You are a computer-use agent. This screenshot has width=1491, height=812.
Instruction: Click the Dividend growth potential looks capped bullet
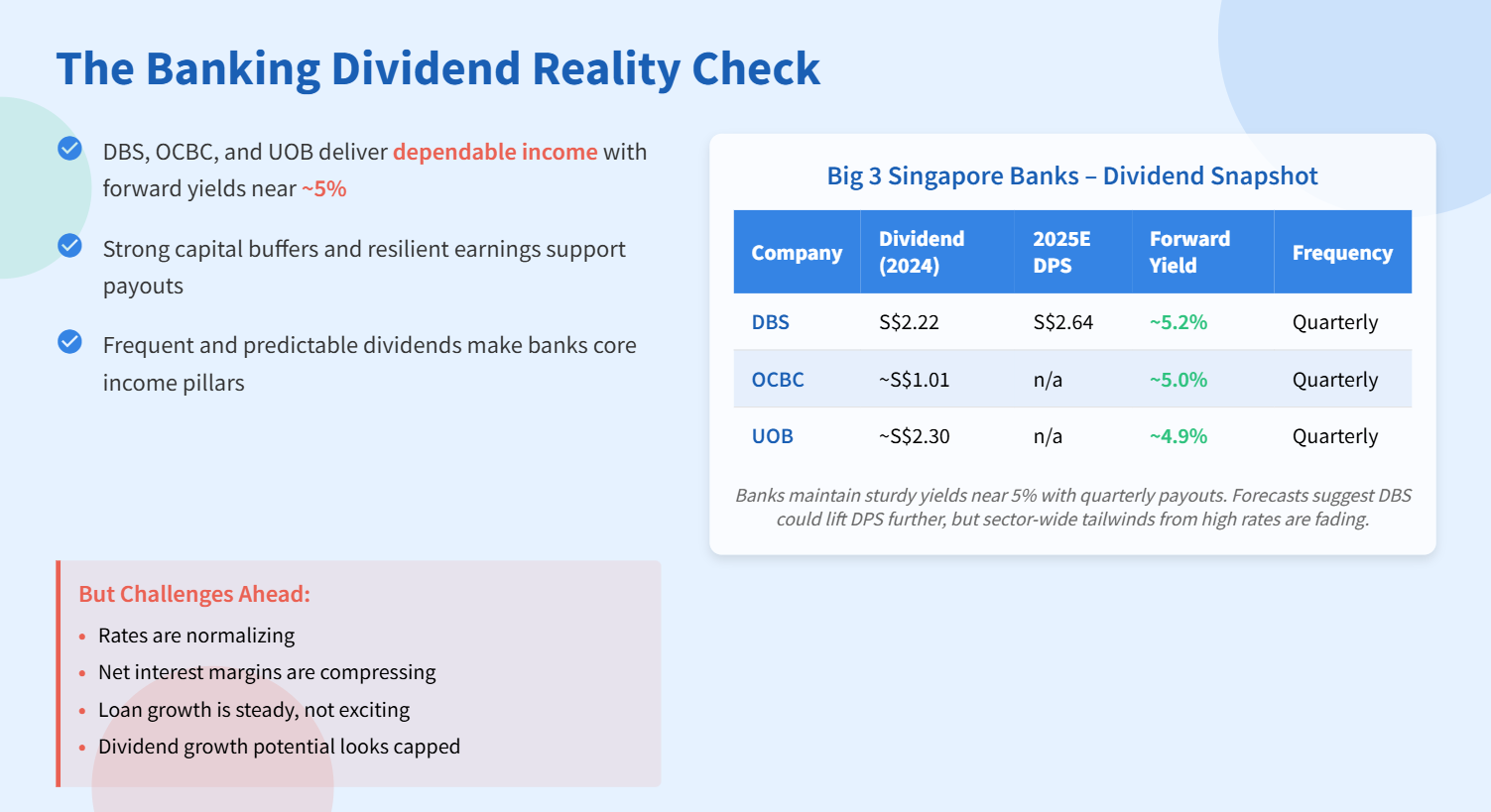pyautogui.click(x=279, y=747)
